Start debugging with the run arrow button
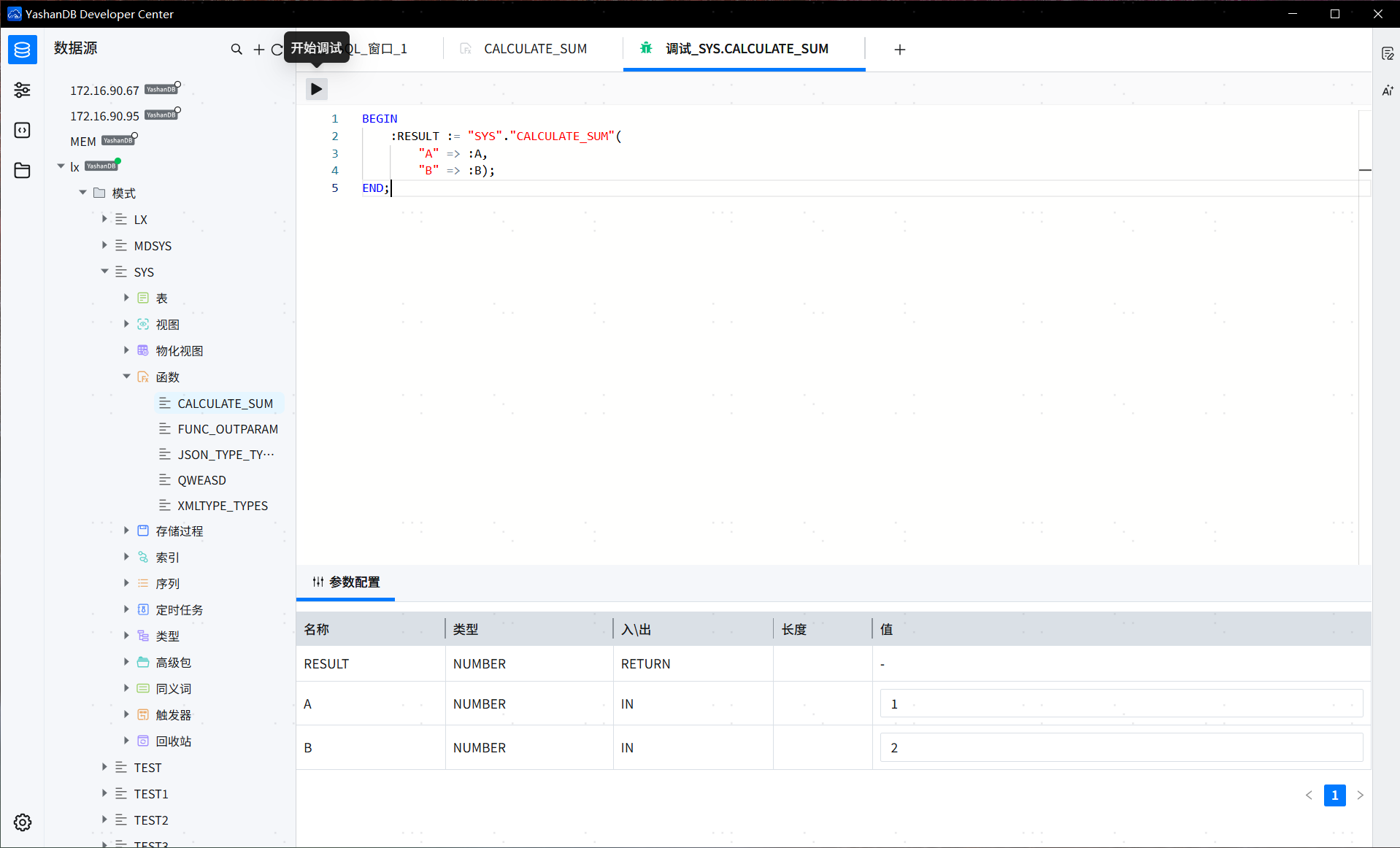Image resolution: width=1400 pixels, height=848 pixels. pyautogui.click(x=316, y=88)
